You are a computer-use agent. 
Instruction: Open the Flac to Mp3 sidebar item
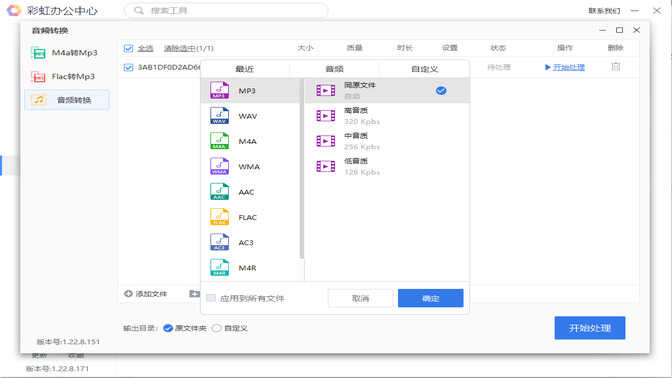(67, 77)
